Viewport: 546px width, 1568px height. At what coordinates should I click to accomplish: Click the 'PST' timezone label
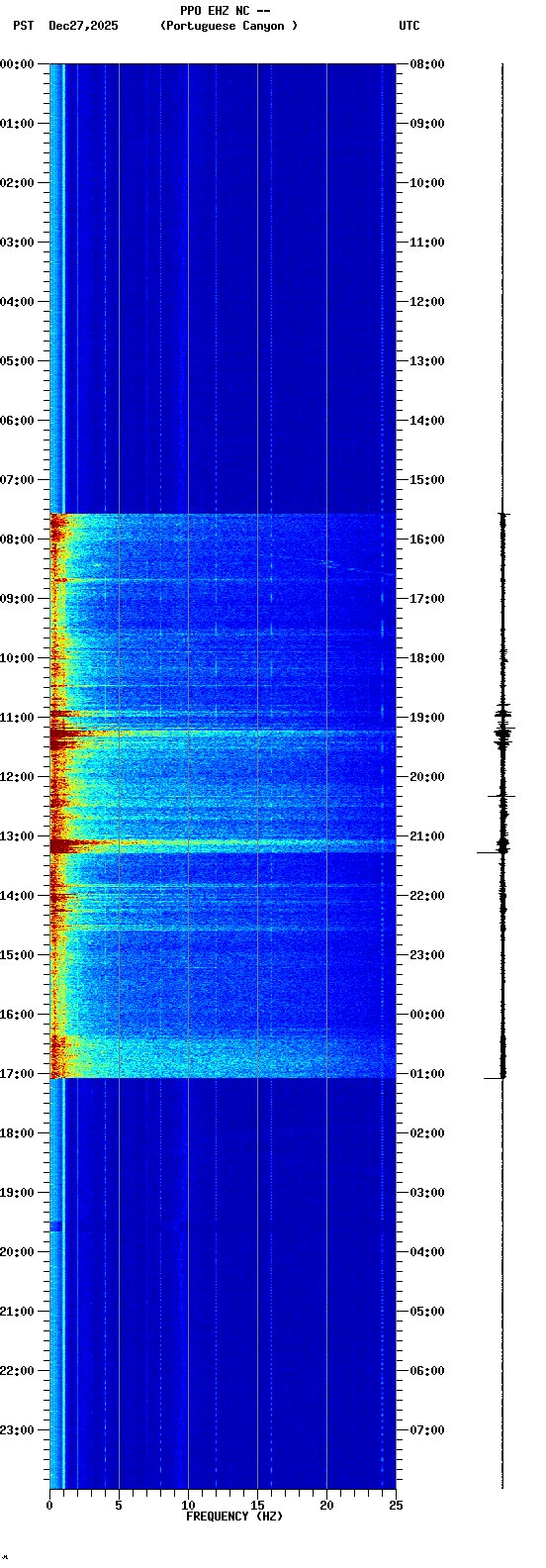click(x=23, y=26)
